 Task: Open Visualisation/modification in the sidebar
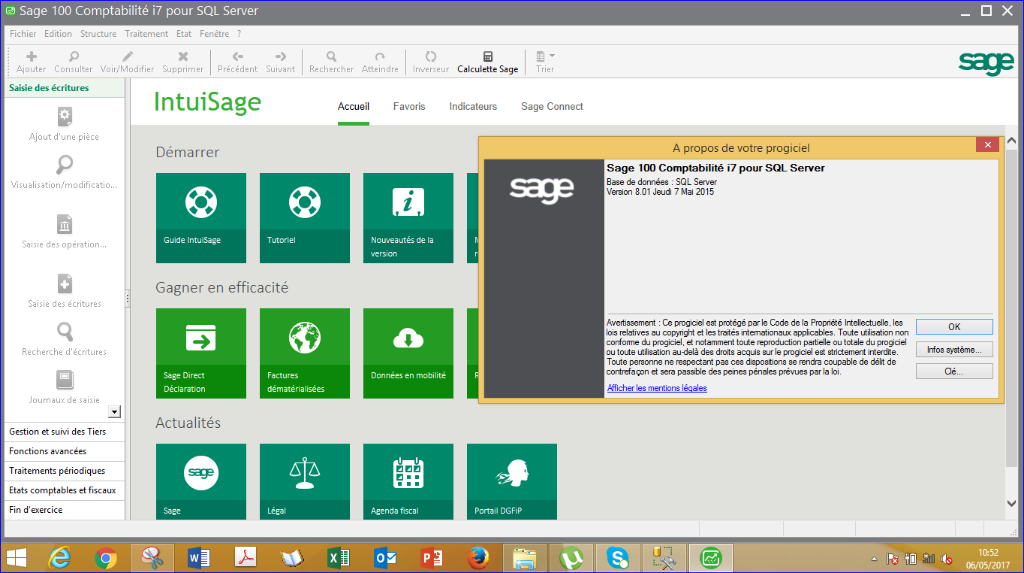point(64,172)
